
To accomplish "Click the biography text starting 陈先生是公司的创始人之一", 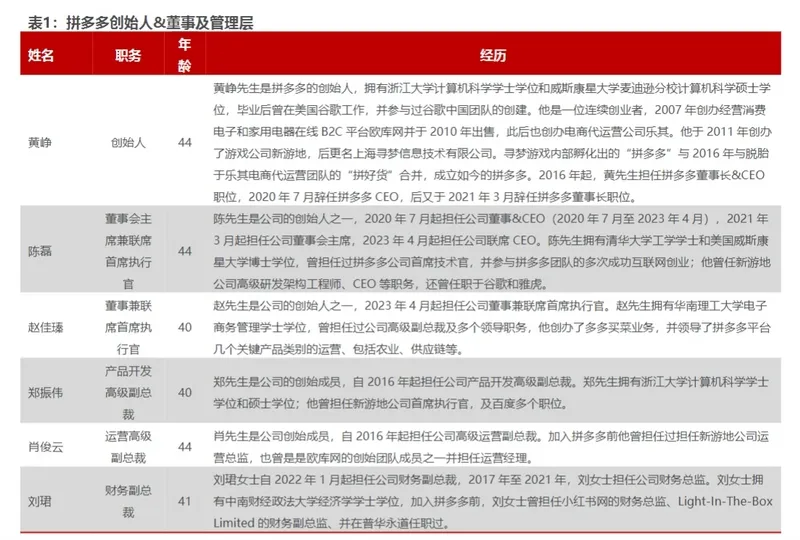I will click(491, 251).
